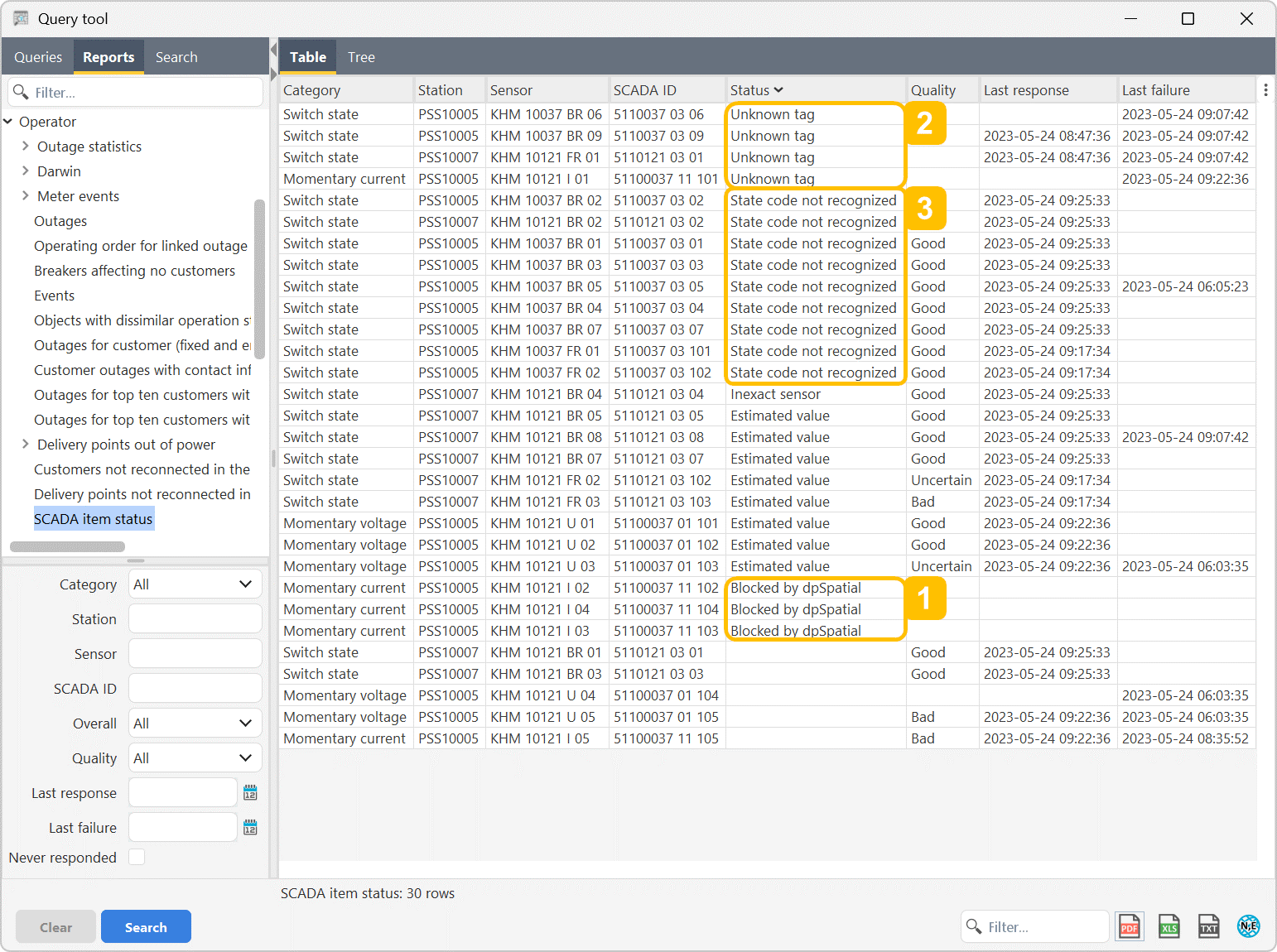Click the report list horizontal scrollbar
Viewport: 1277px width, 952px height.
pos(68,546)
